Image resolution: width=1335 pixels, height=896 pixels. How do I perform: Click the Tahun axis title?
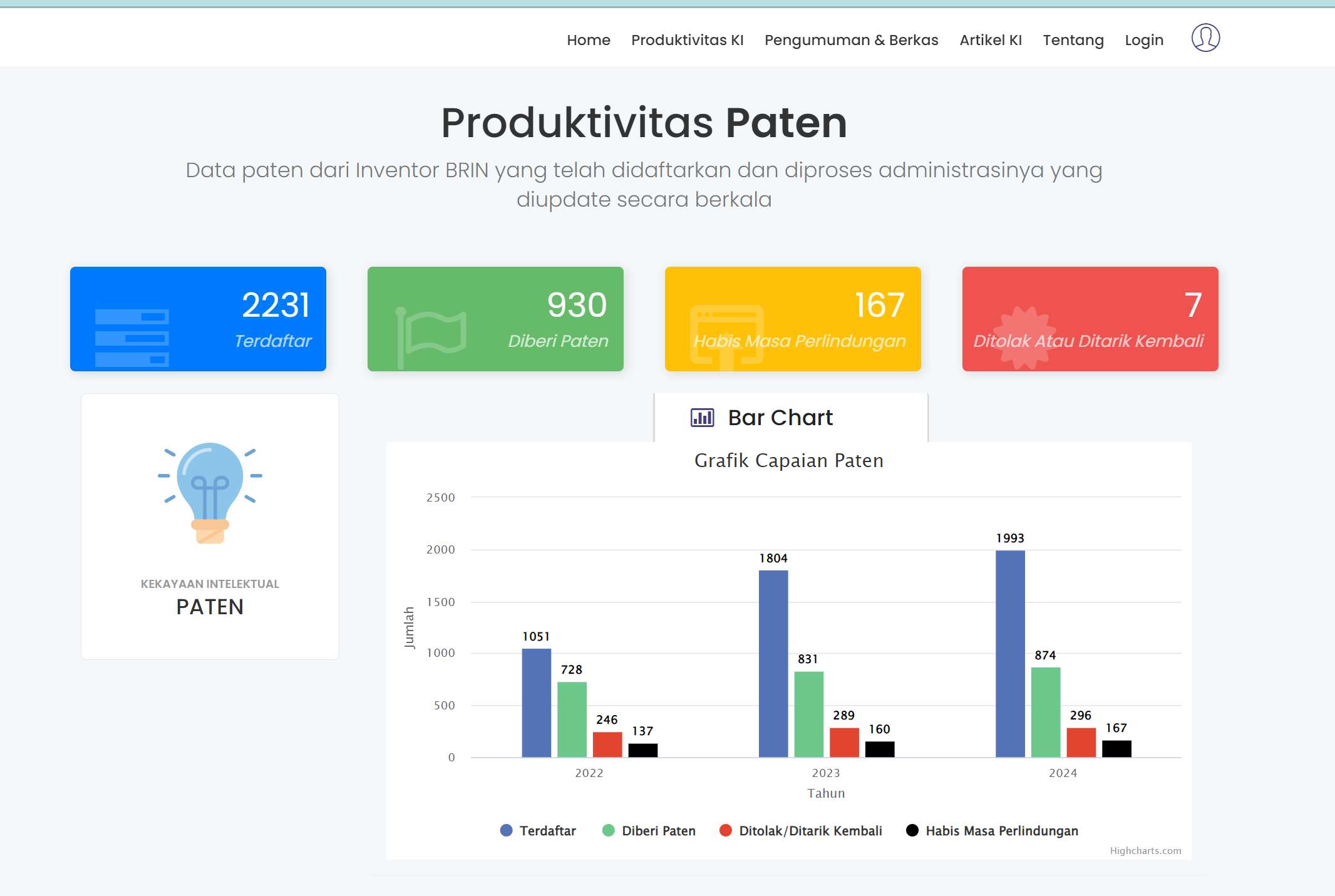[x=826, y=793]
